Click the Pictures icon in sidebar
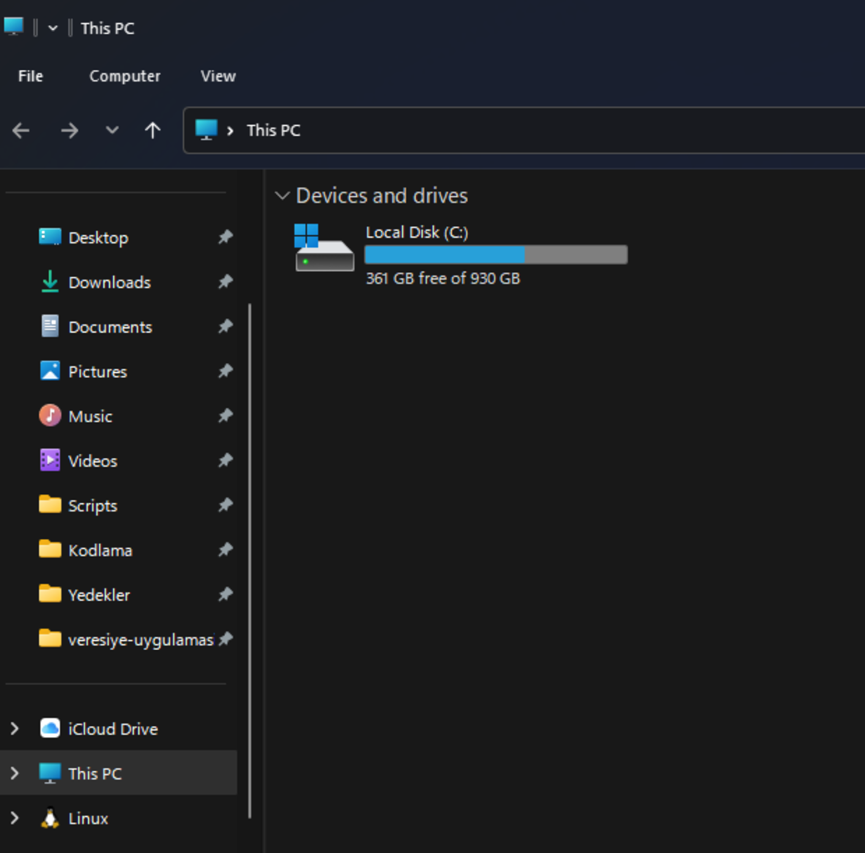Screen dimensions: 865x853 [x=50, y=371]
